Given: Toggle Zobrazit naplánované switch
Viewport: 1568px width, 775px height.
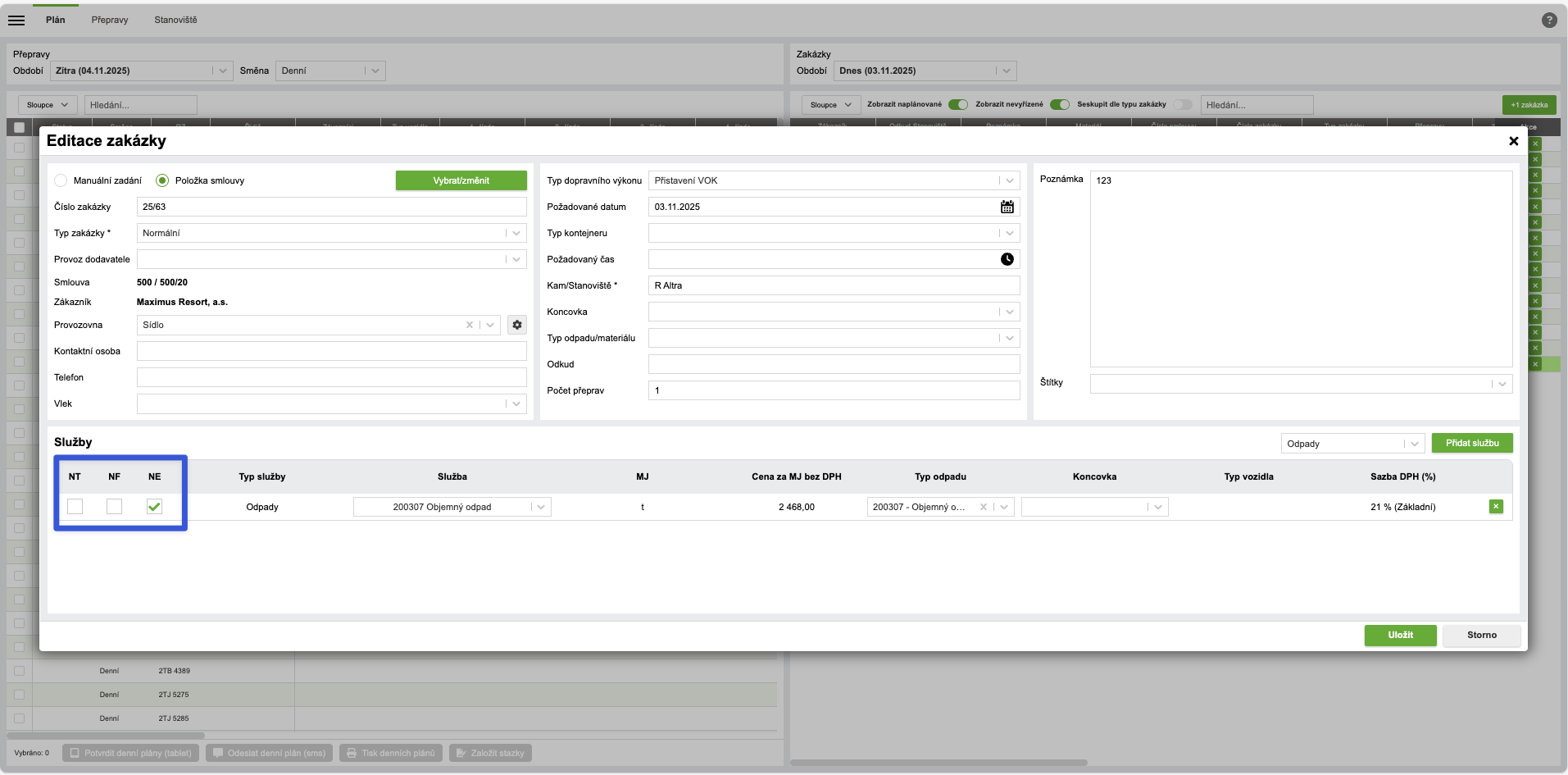Looking at the screenshot, I should click(958, 105).
